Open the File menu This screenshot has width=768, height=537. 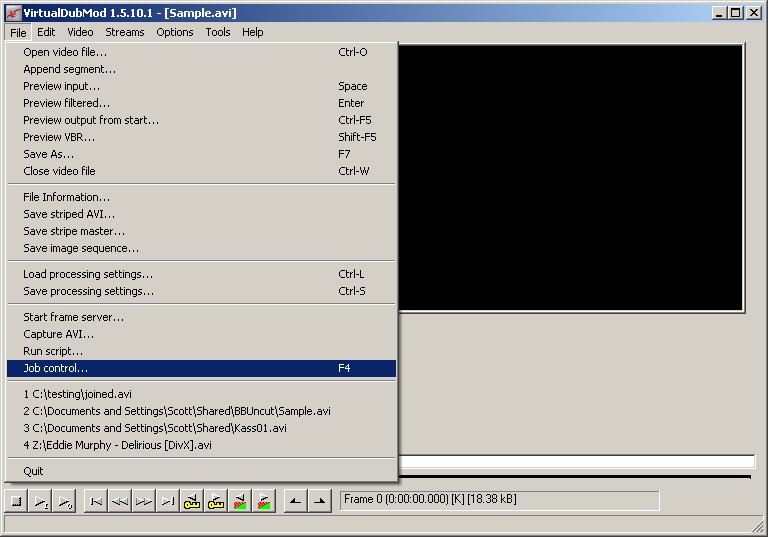pyautogui.click(x=18, y=32)
